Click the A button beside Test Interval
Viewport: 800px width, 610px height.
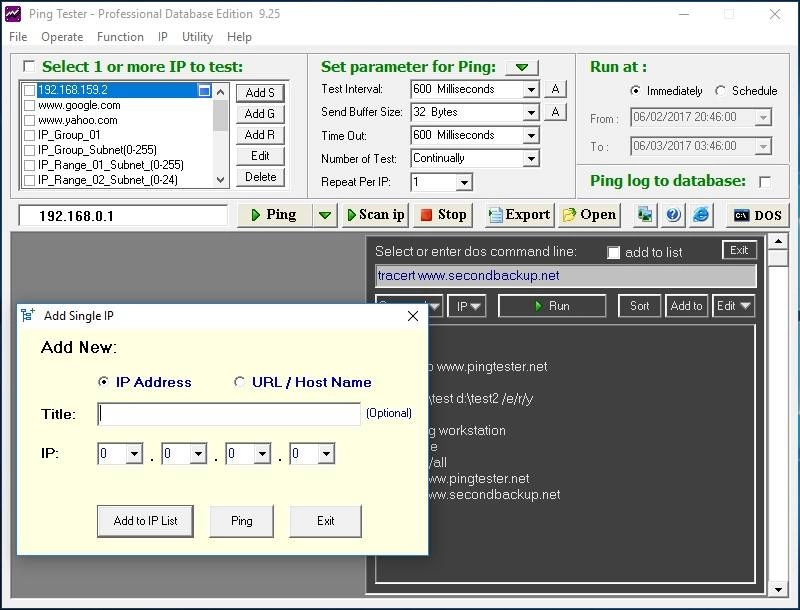click(556, 89)
